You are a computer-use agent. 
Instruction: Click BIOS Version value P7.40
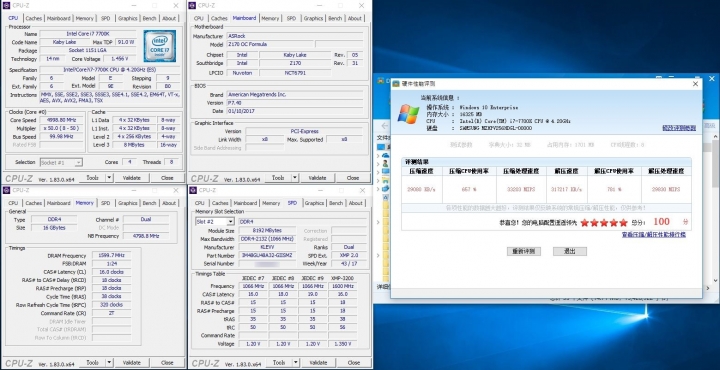tap(296, 103)
